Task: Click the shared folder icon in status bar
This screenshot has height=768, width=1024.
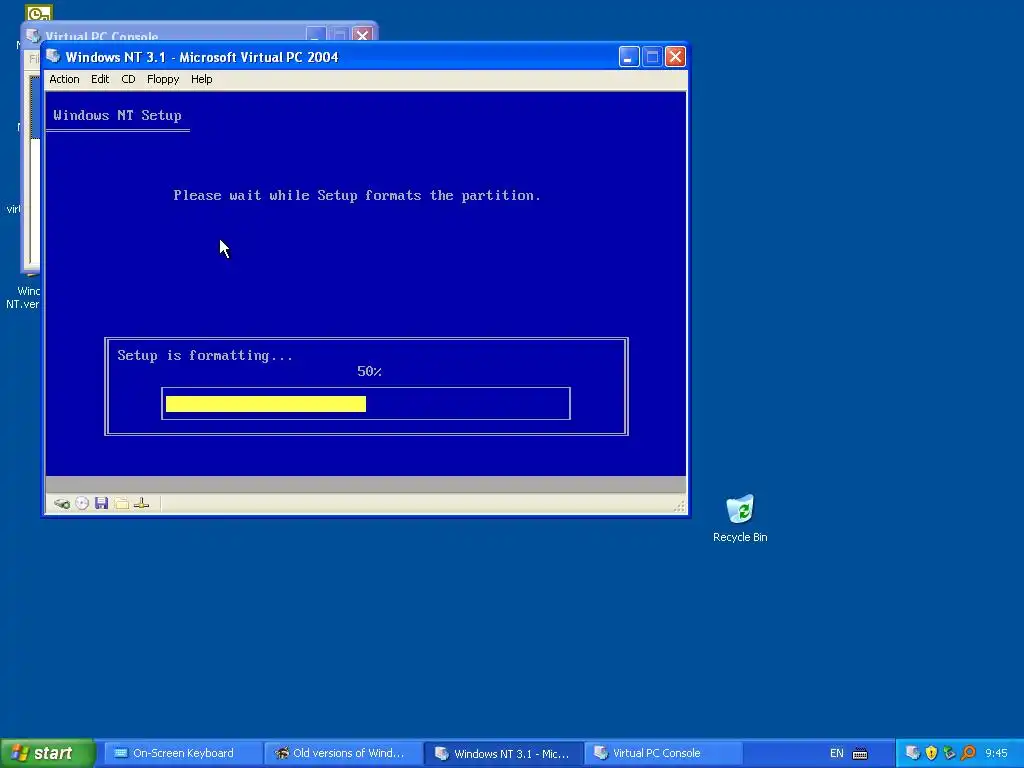Action: (121, 503)
